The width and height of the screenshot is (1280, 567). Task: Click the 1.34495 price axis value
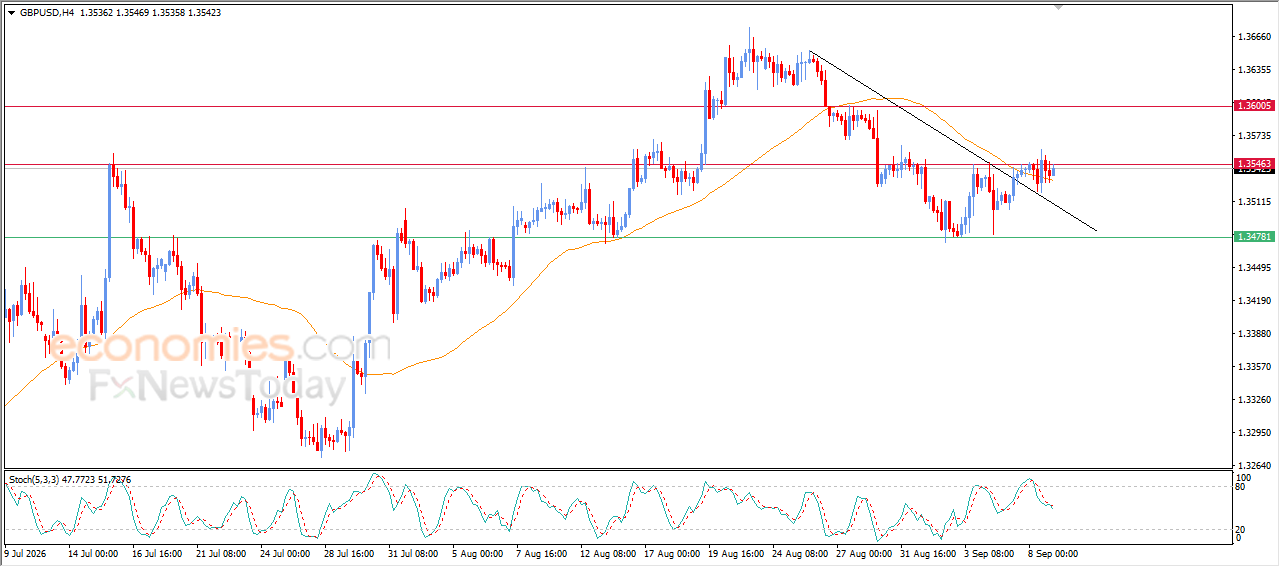pyautogui.click(x=1254, y=268)
